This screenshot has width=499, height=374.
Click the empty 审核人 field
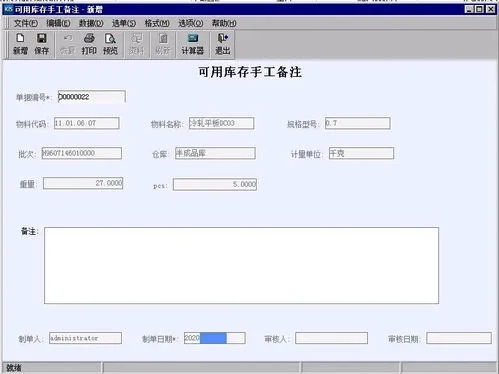point(332,338)
